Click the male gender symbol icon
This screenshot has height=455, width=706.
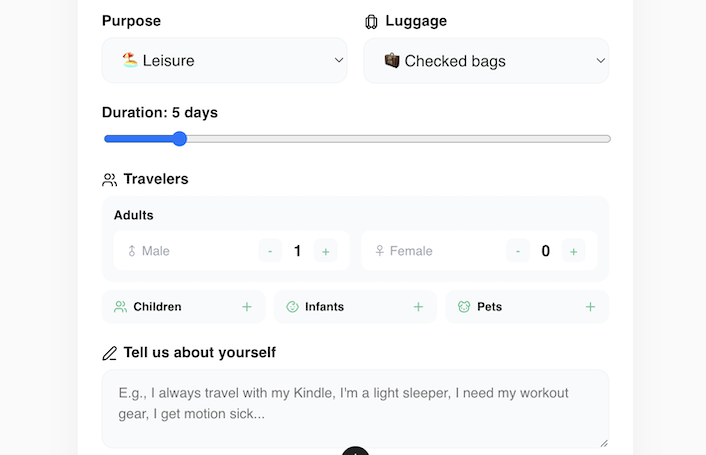[131, 251]
